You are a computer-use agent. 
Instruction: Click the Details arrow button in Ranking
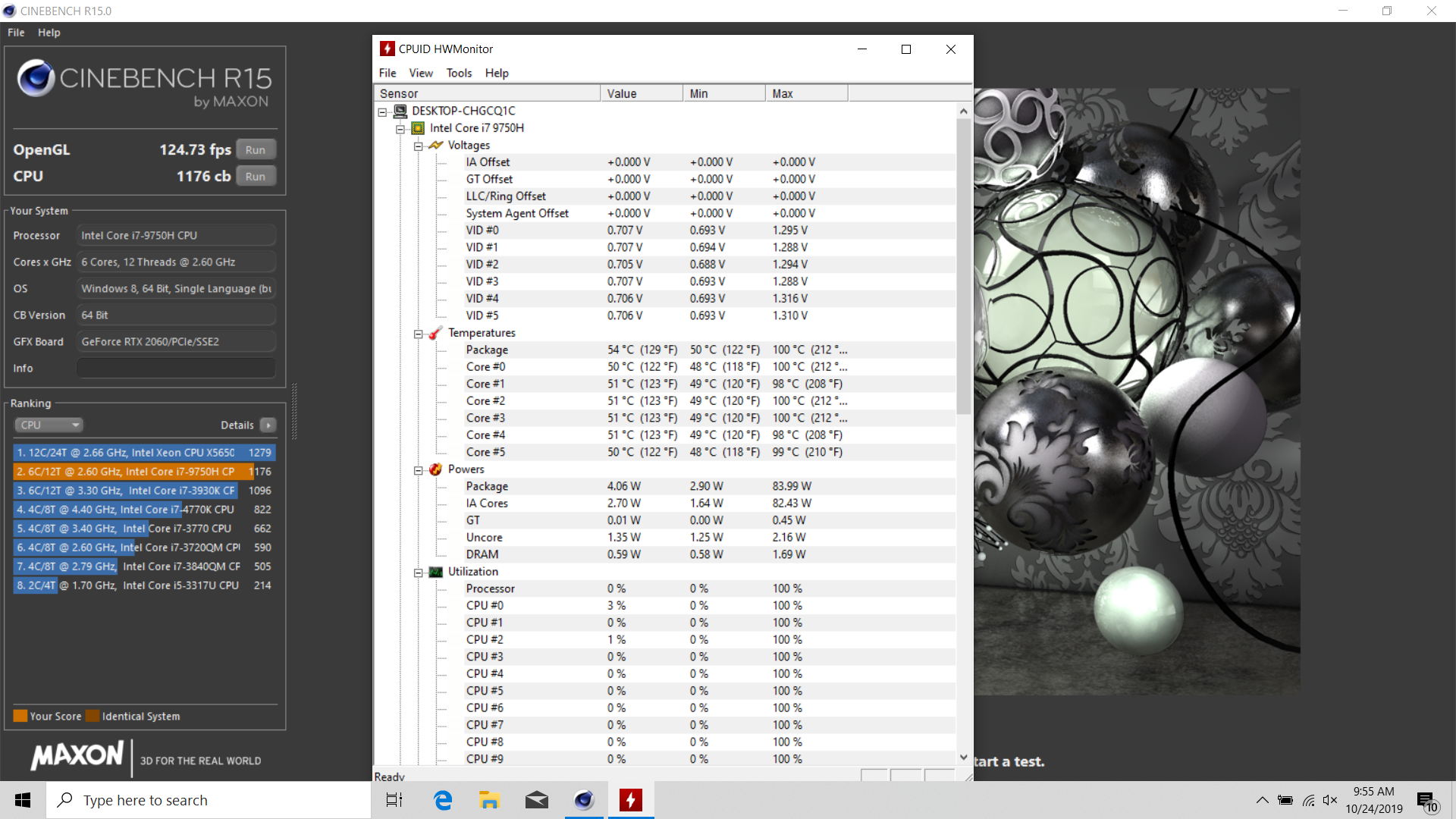pyautogui.click(x=268, y=425)
